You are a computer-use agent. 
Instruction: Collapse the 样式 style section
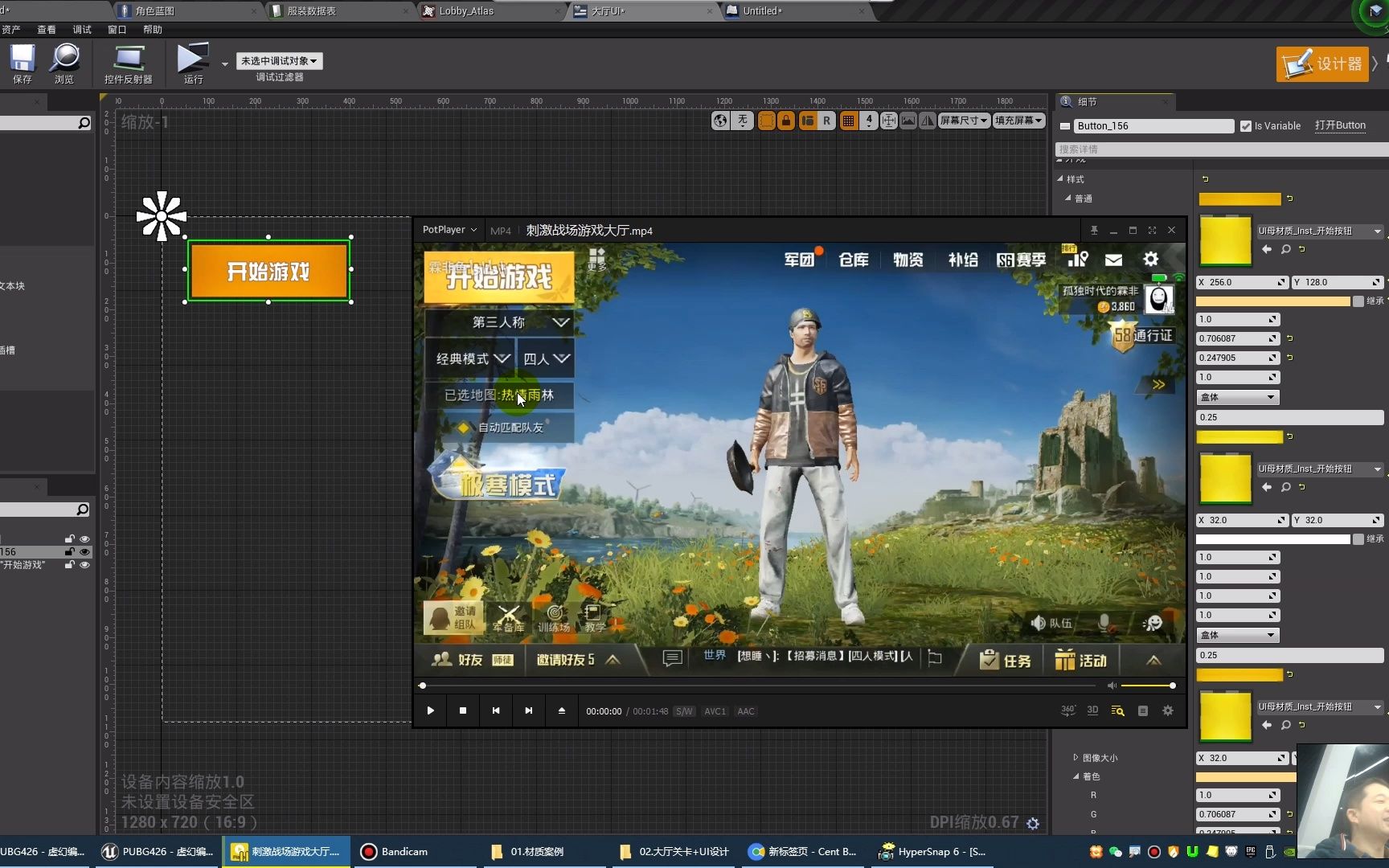coord(1060,179)
